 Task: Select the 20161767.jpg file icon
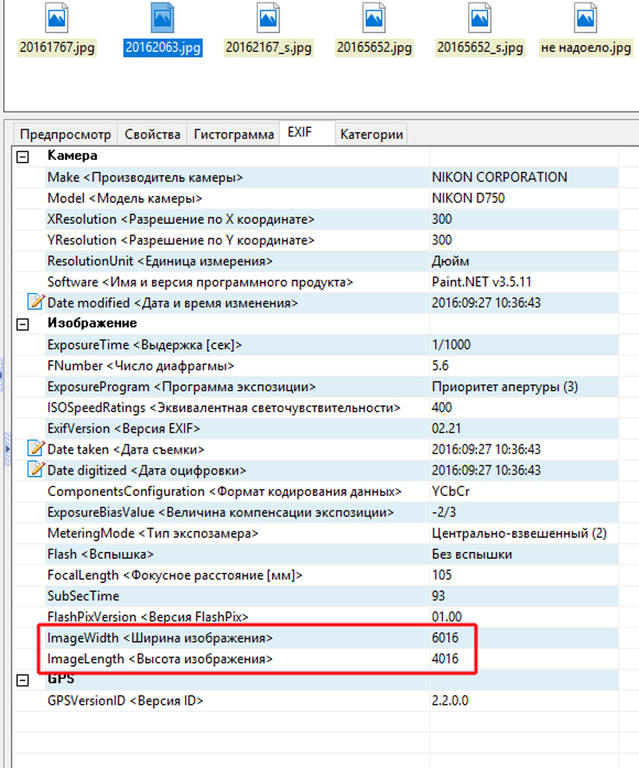pos(57,18)
